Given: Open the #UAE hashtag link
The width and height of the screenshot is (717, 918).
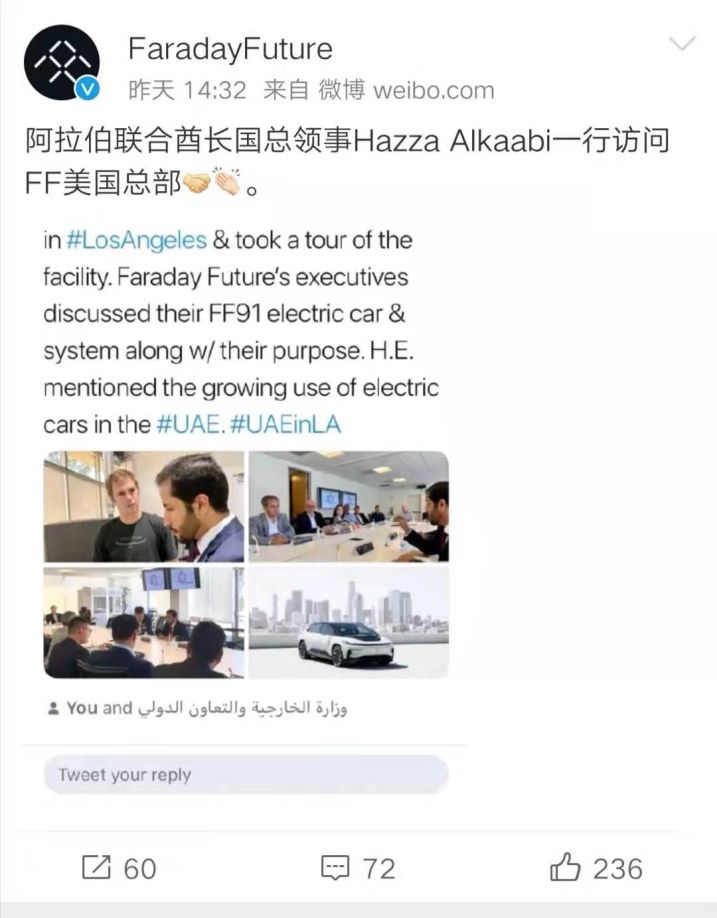Looking at the screenshot, I should (190, 424).
